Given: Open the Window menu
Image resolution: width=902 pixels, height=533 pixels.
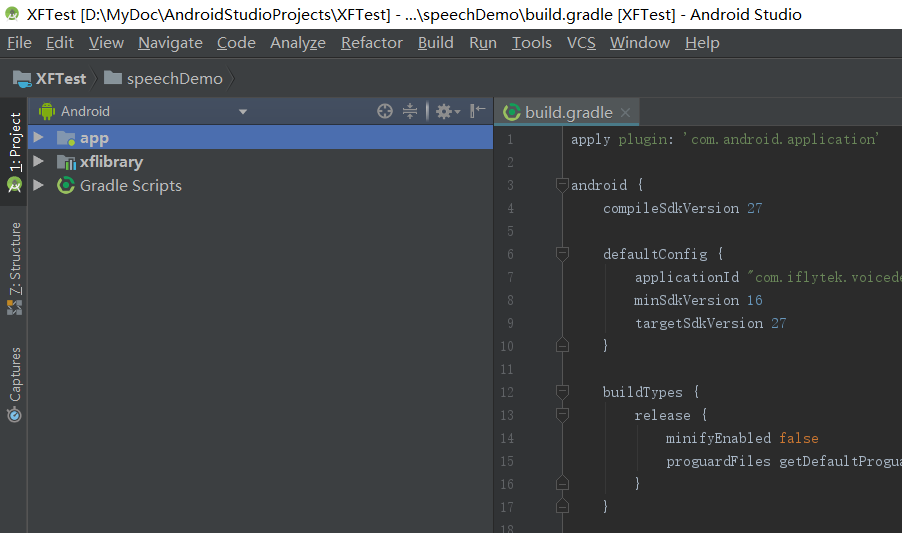Looking at the screenshot, I should pyautogui.click(x=640, y=43).
